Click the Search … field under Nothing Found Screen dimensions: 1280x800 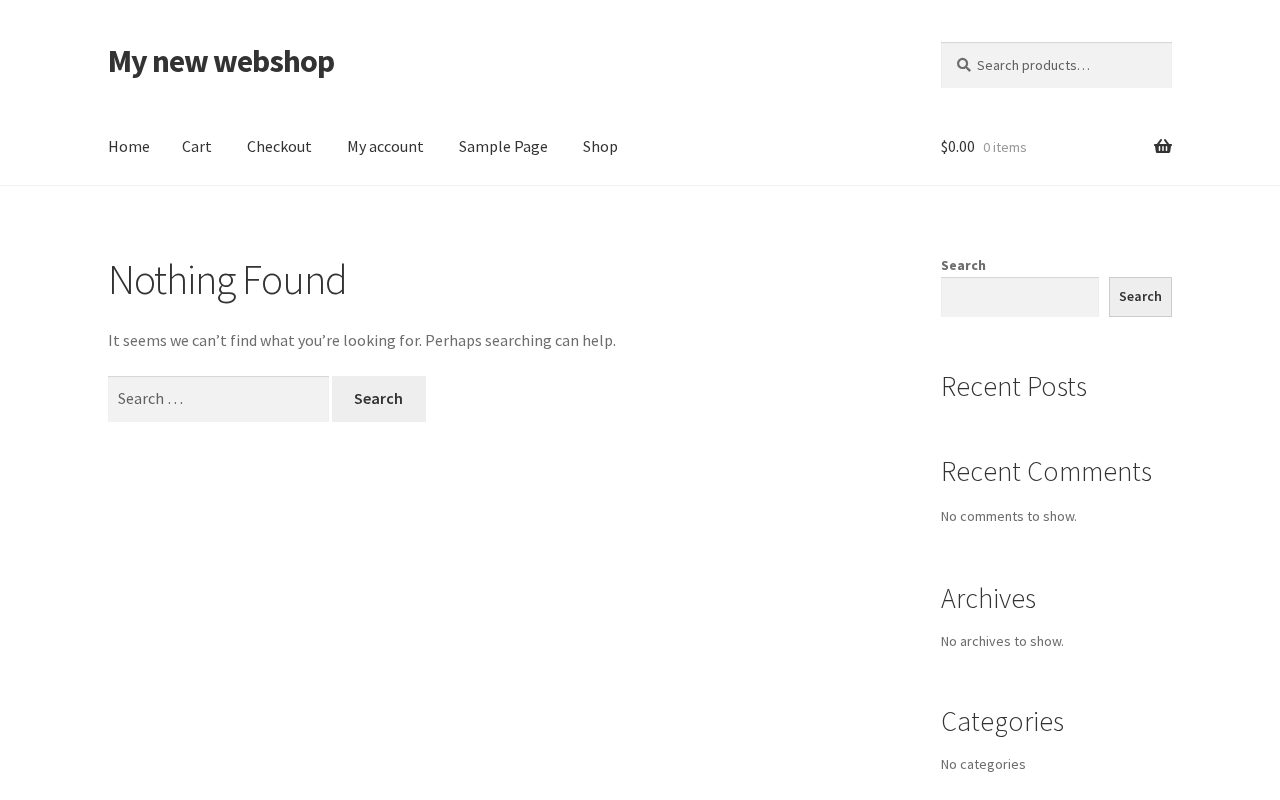pyautogui.click(x=218, y=399)
